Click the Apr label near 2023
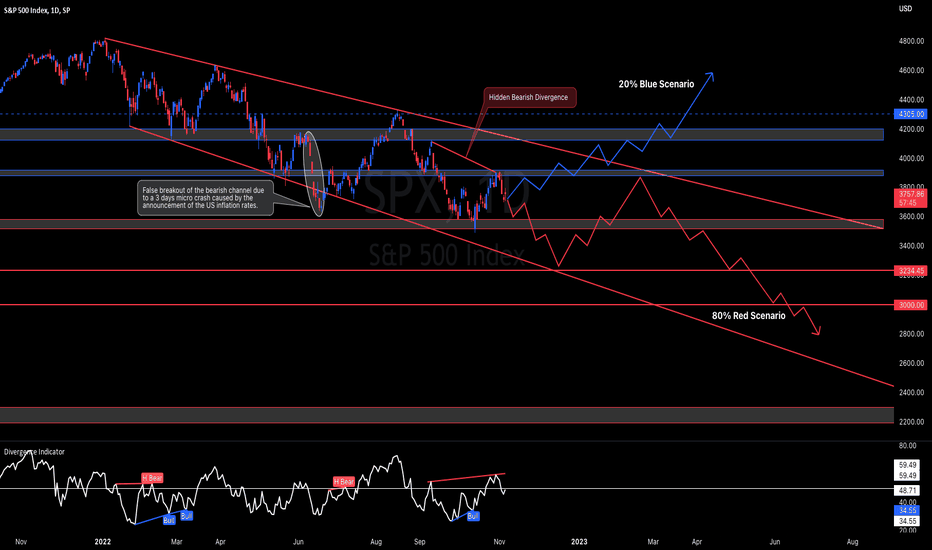 [x=697, y=542]
